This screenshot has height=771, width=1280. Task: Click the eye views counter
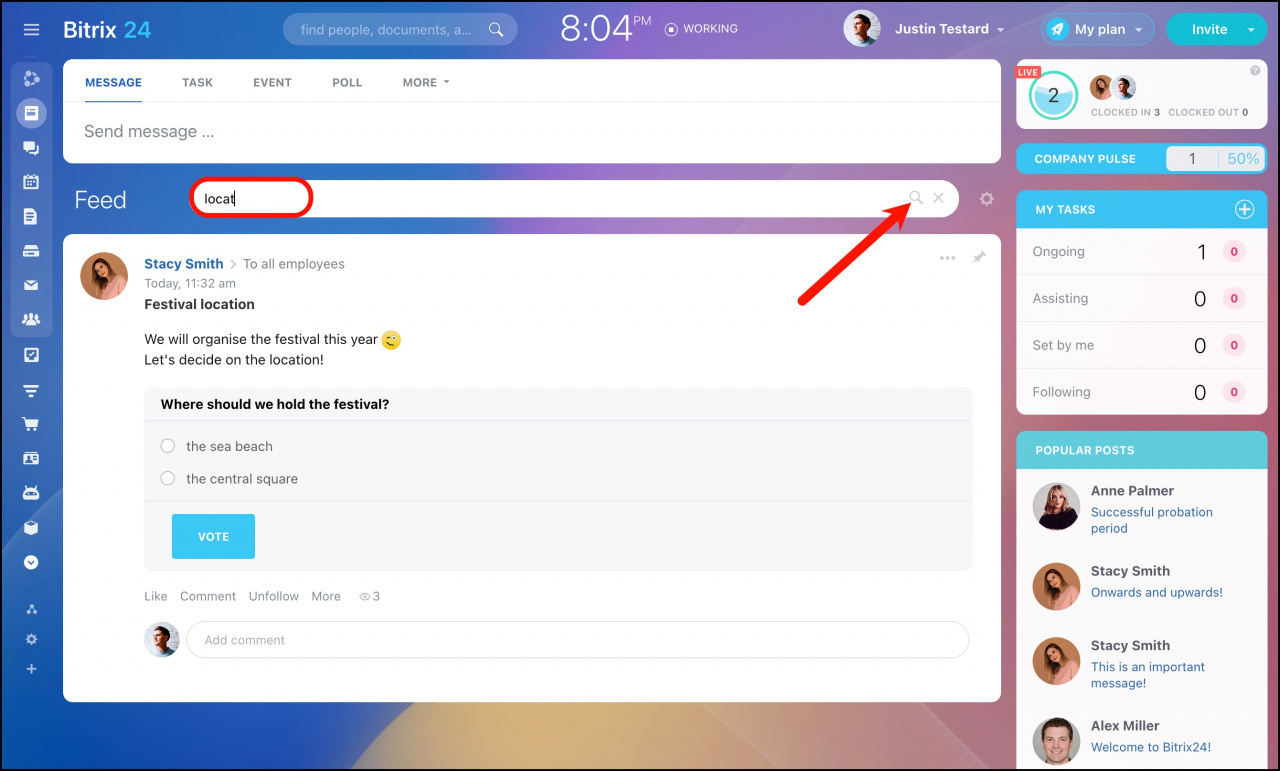[x=369, y=596]
